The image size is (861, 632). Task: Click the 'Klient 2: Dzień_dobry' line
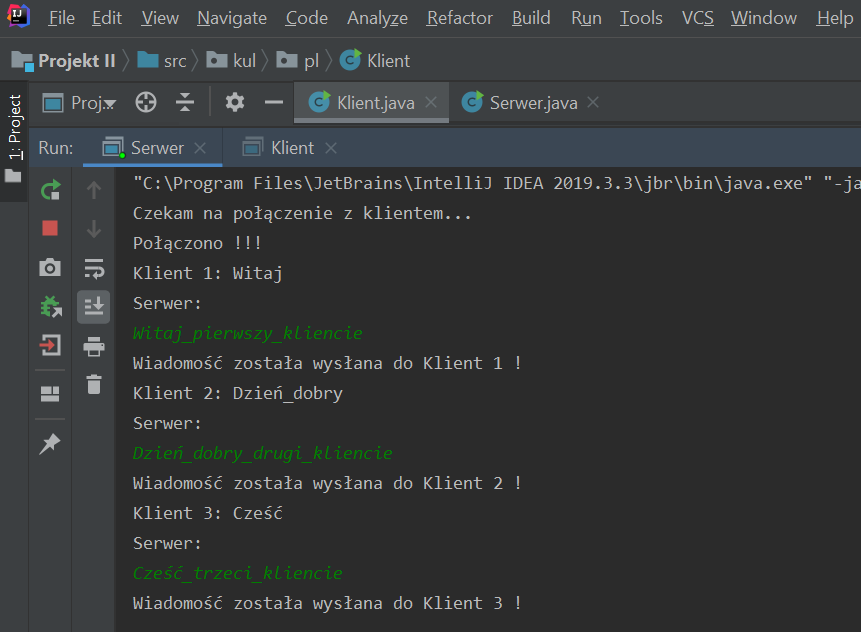[x=238, y=394]
